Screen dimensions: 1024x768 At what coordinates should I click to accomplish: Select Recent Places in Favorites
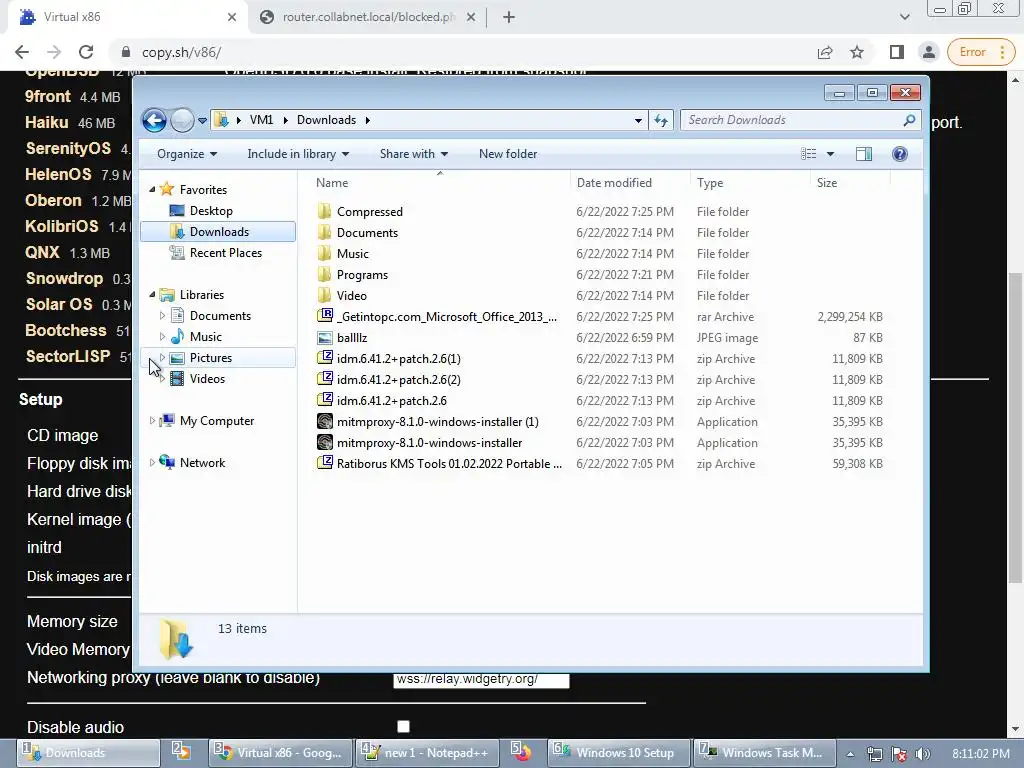[x=225, y=253]
